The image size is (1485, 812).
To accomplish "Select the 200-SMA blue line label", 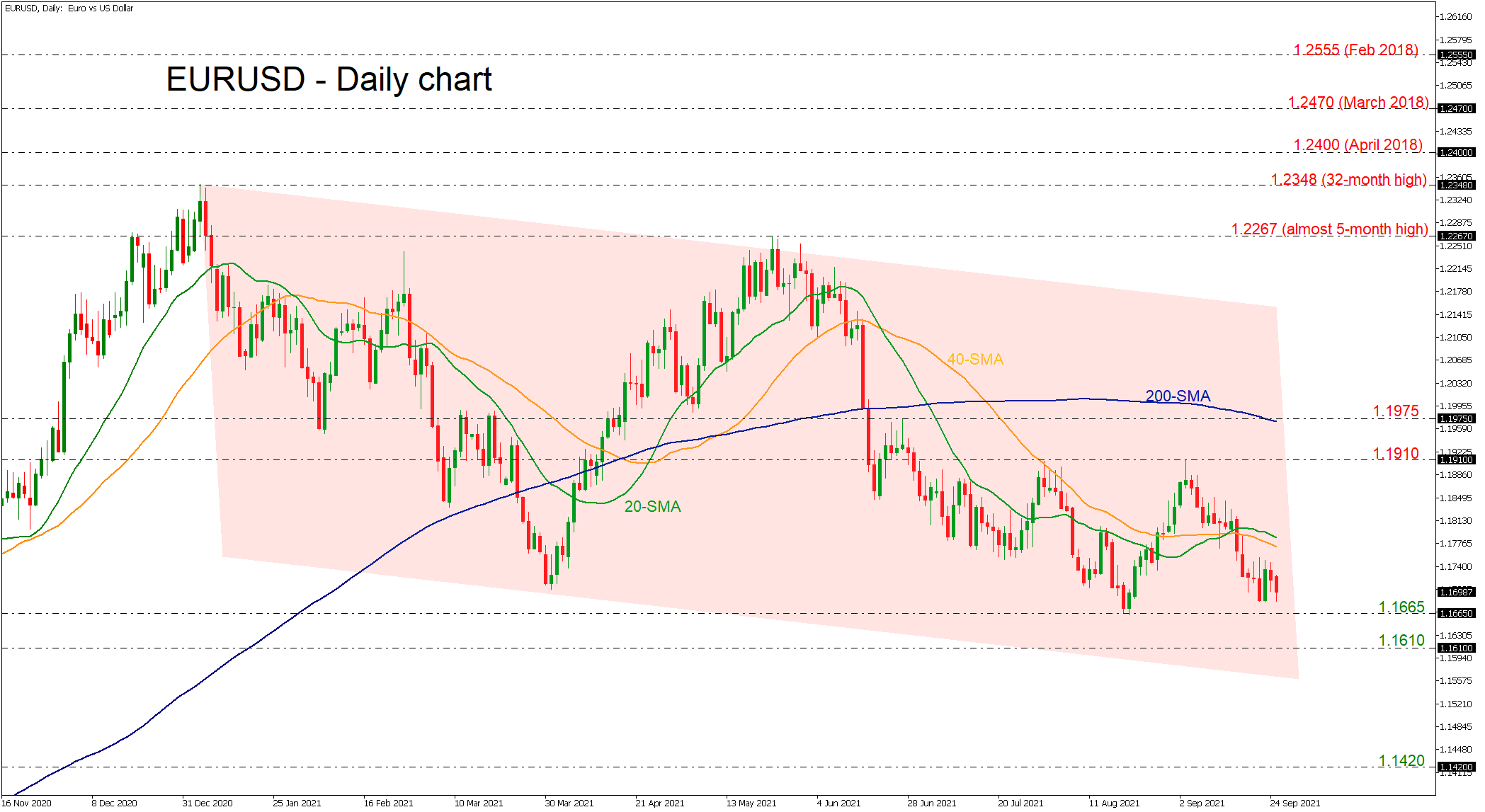I will (1177, 396).
